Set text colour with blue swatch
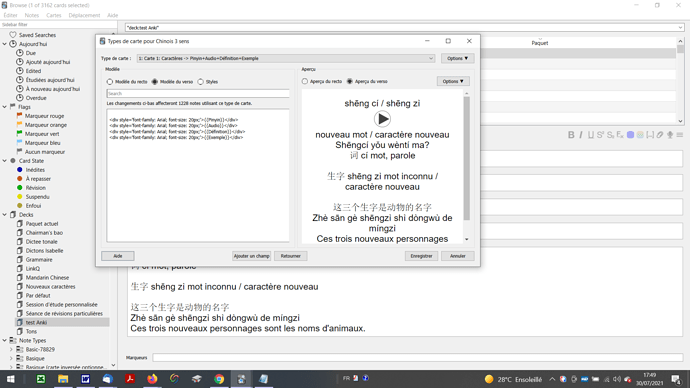 (630, 135)
